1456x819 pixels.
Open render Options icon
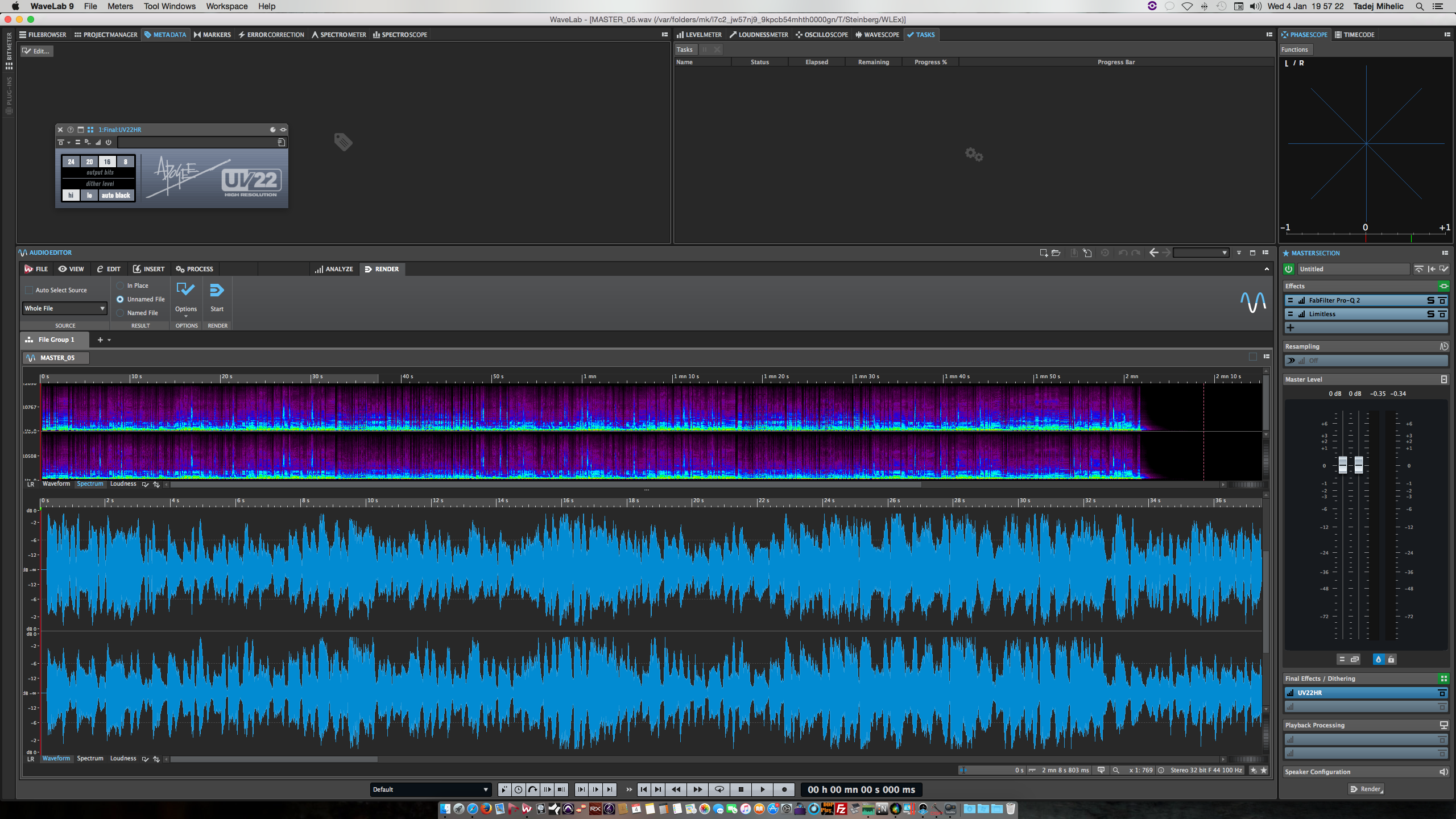(185, 290)
